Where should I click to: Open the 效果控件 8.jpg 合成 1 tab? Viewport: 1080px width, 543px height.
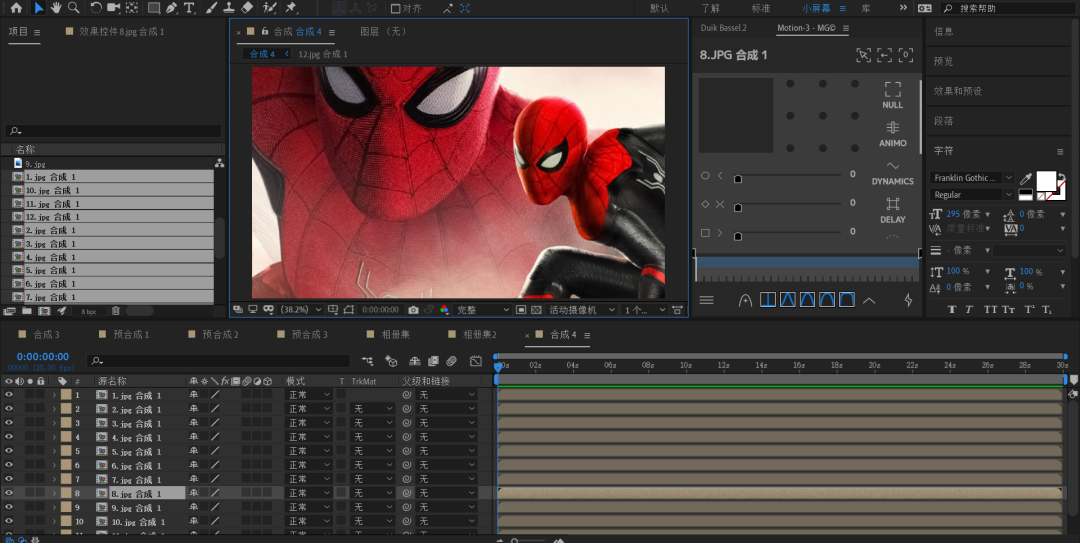121,32
